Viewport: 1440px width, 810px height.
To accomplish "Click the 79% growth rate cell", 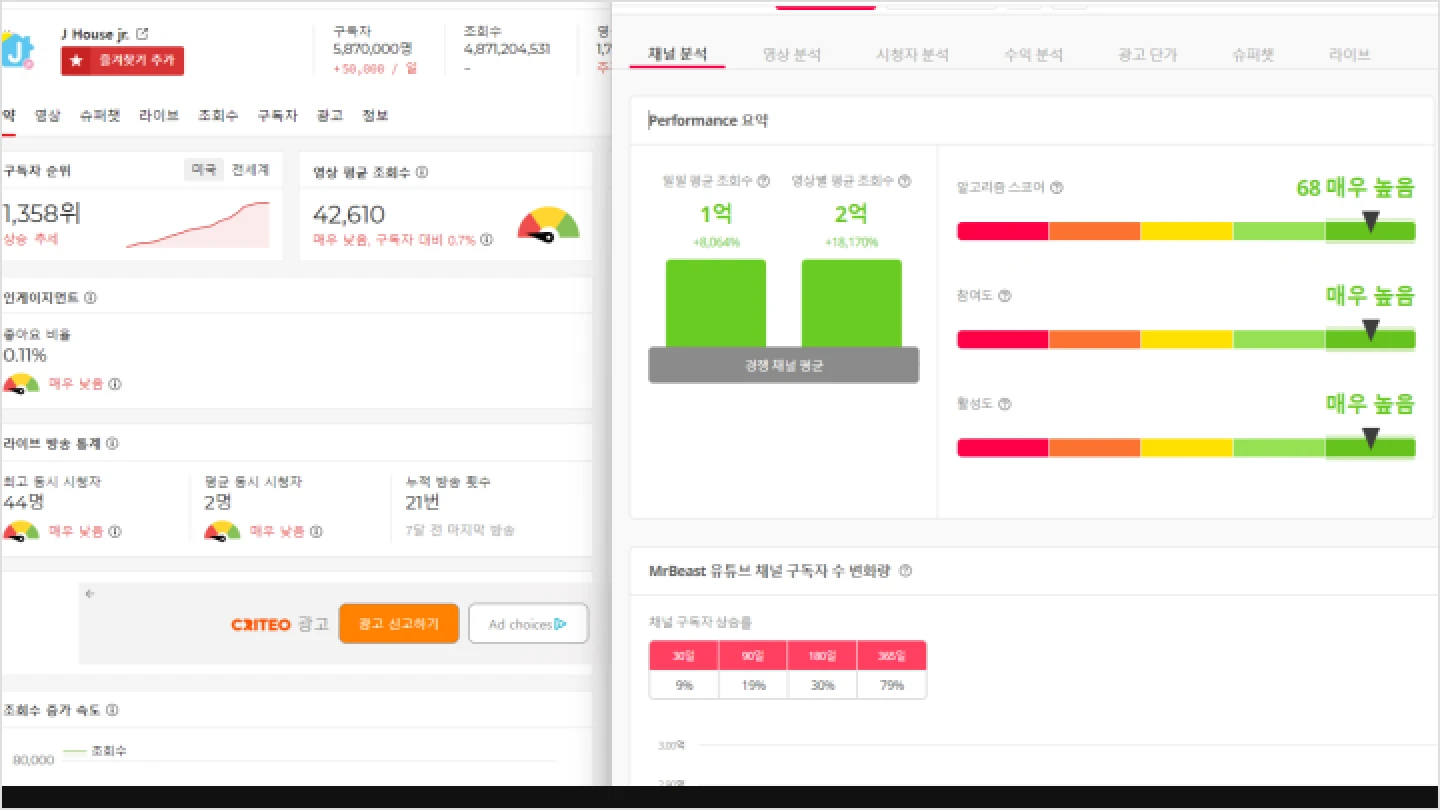I will pyautogui.click(x=892, y=685).
